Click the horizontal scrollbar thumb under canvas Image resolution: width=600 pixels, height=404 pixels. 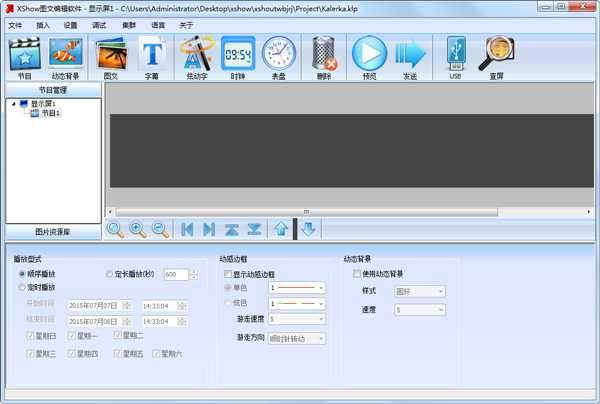(x=307, y=212)
